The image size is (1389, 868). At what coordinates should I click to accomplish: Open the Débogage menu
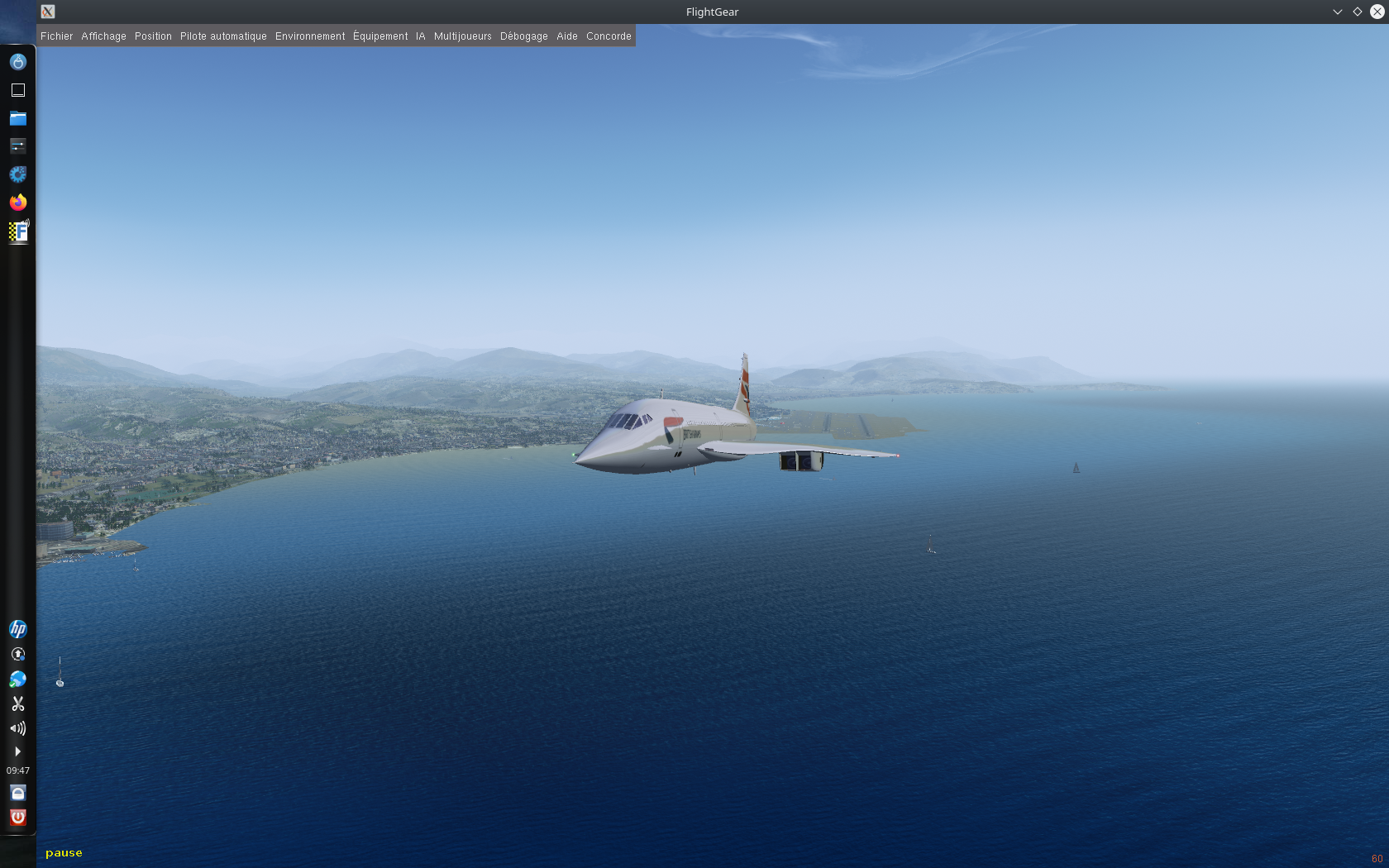point(524,36)
